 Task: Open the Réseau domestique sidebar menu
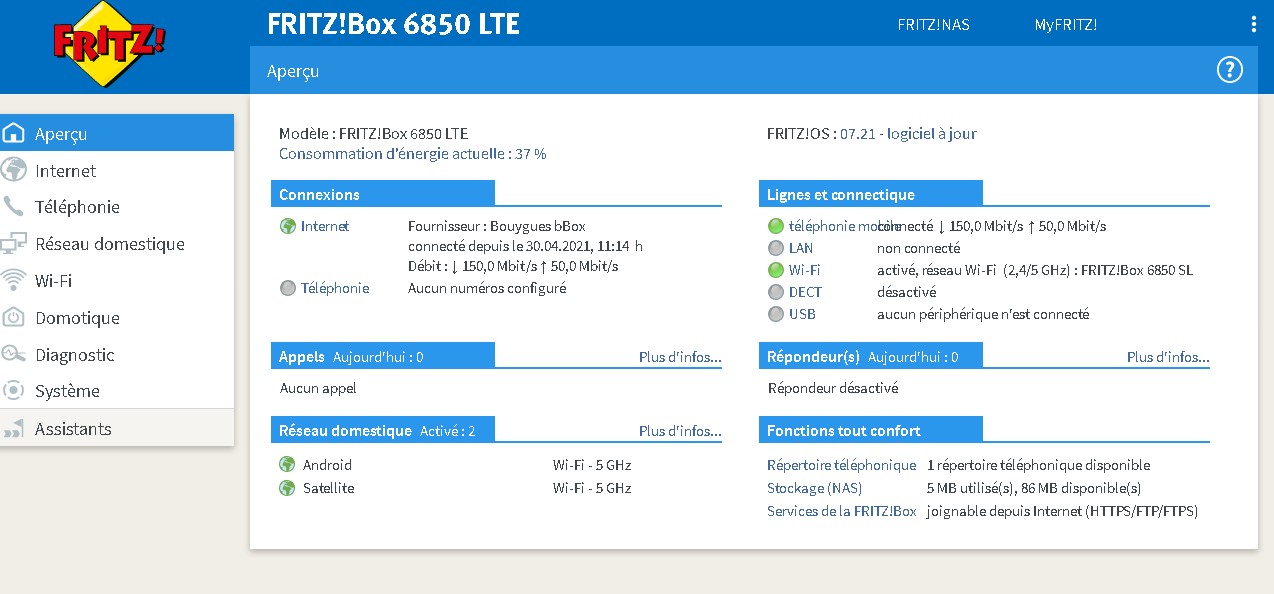[x=117, y=244]
